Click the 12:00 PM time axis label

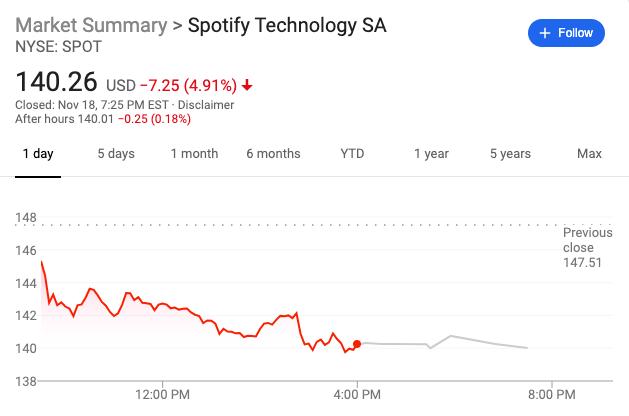(162, 394)
